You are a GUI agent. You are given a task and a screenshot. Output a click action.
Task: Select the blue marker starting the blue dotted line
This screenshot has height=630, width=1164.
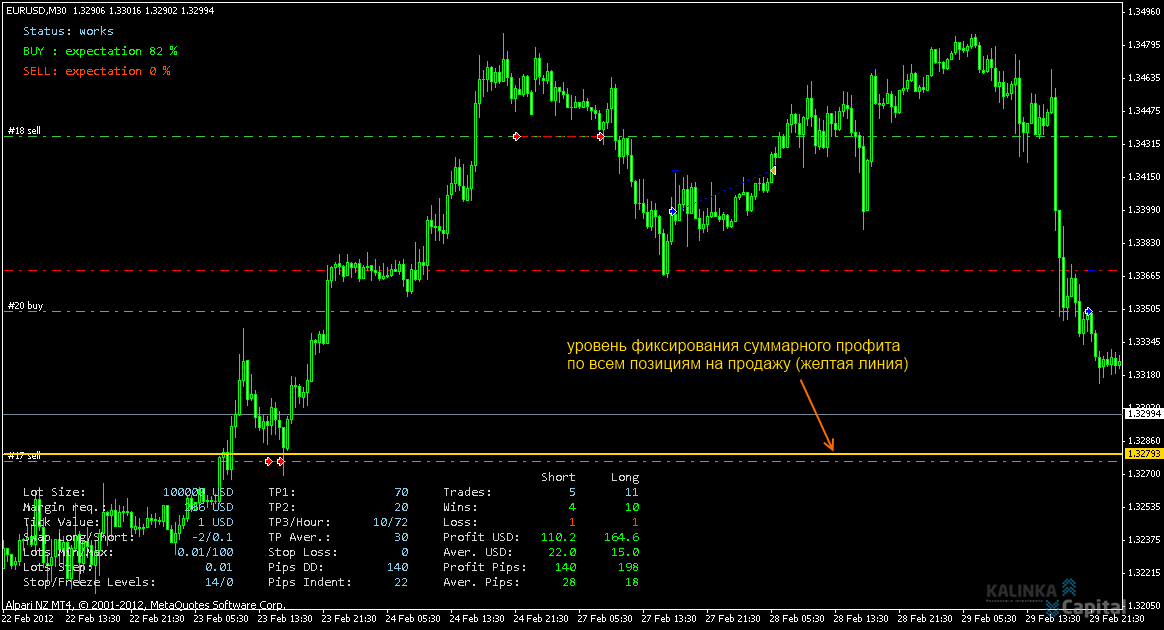click(x=673, y=211)
